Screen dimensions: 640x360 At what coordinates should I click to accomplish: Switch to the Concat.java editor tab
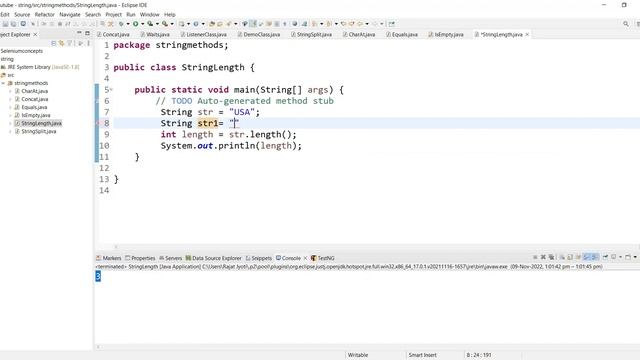pyautogui.click(x=113, y=35)
